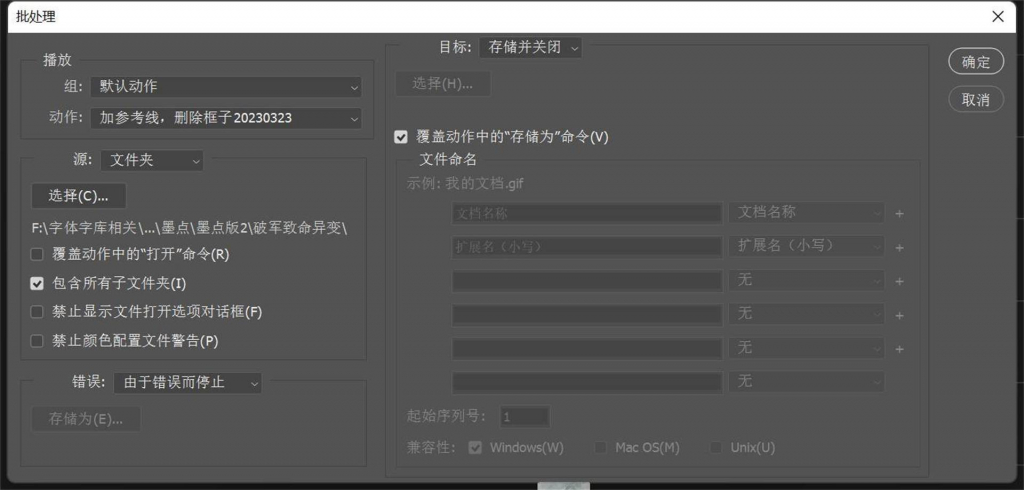Enable 禁止颜色配置文件警告(P) checkbox

click(x=37, y=341)
